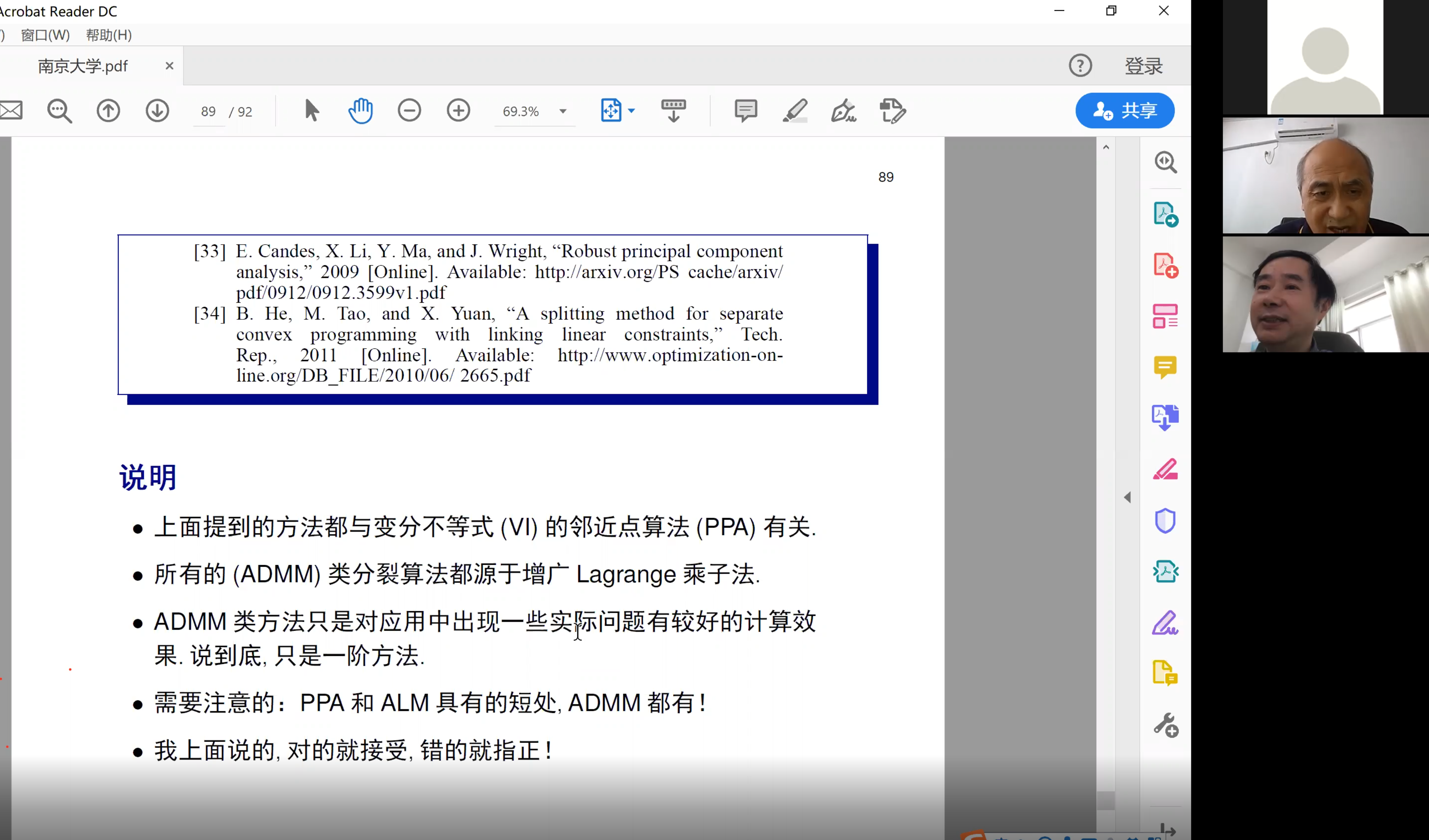
Task: Select the highlighter pen tool
Action: (x=794, y=110)
